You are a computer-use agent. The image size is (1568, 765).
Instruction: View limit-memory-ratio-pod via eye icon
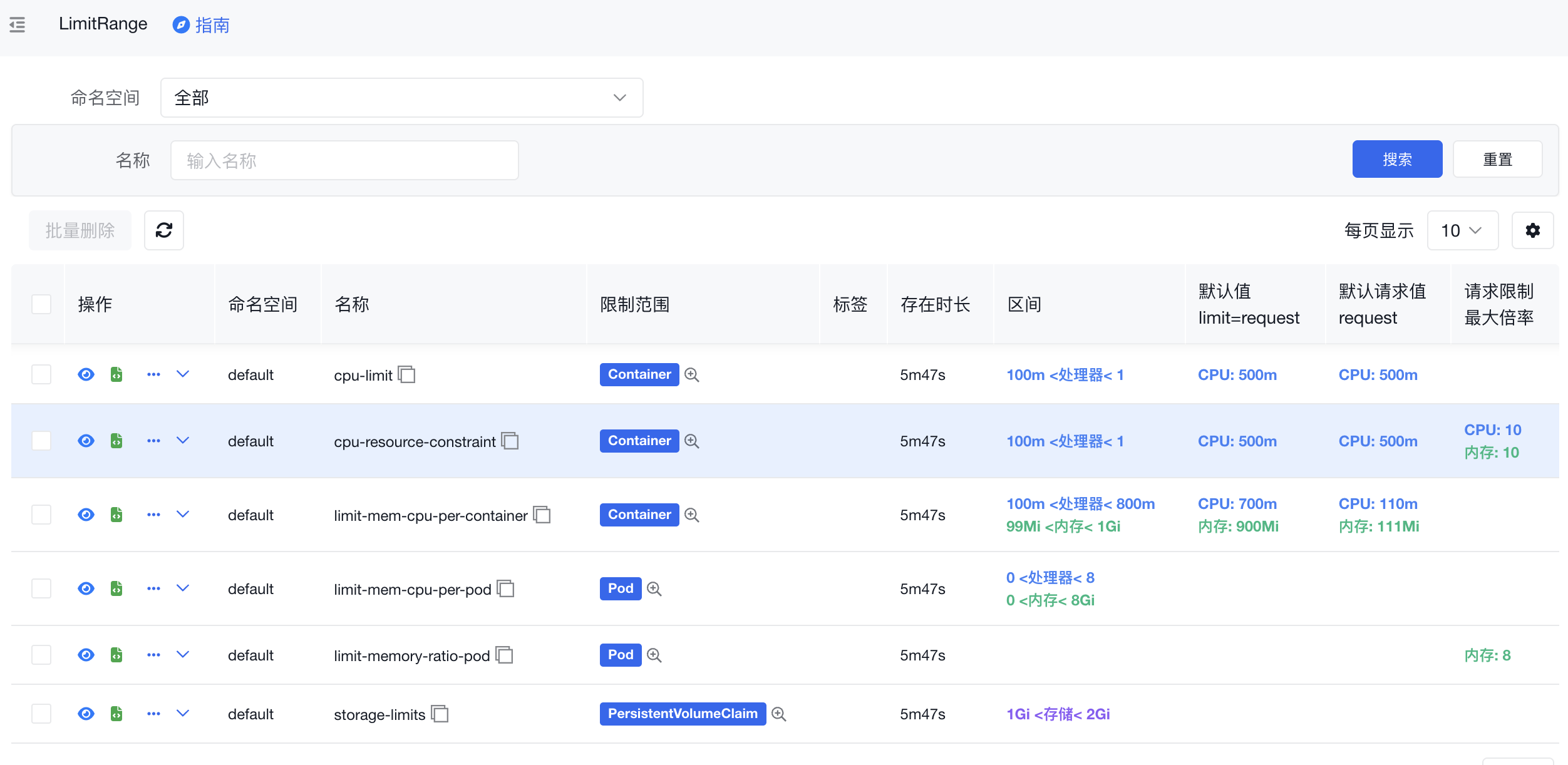tap(86, 655)
